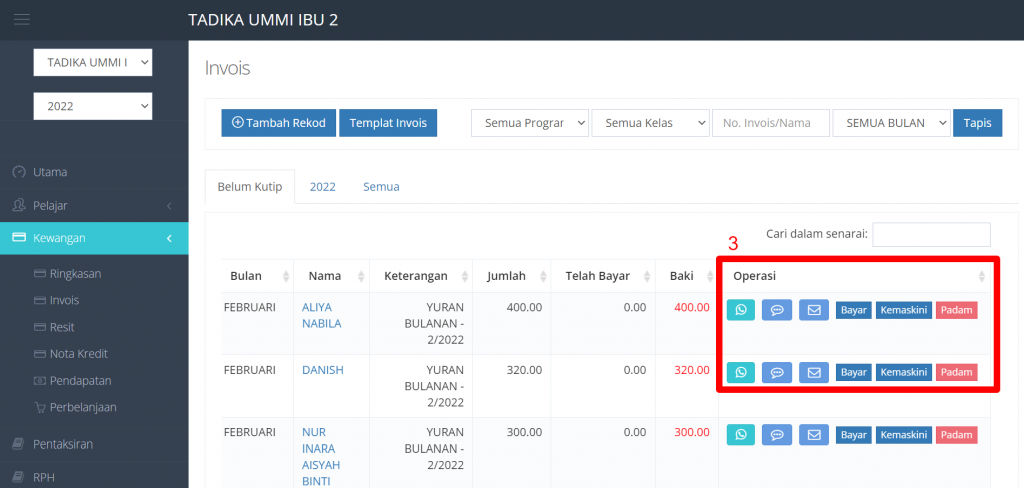Open the TADIKA UMMI school dropdown

pyautogui.click(x=93, y=63)
